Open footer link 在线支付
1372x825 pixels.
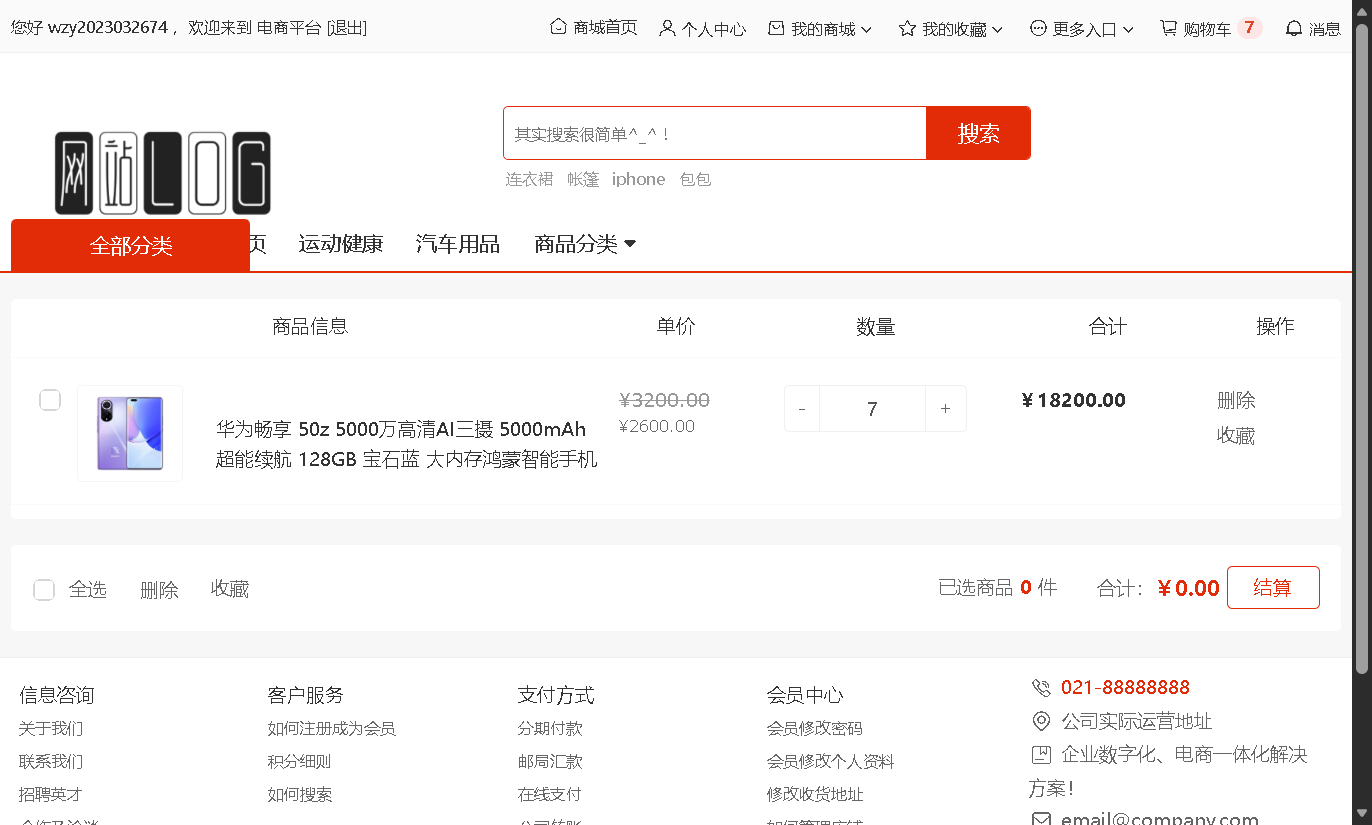550,795
